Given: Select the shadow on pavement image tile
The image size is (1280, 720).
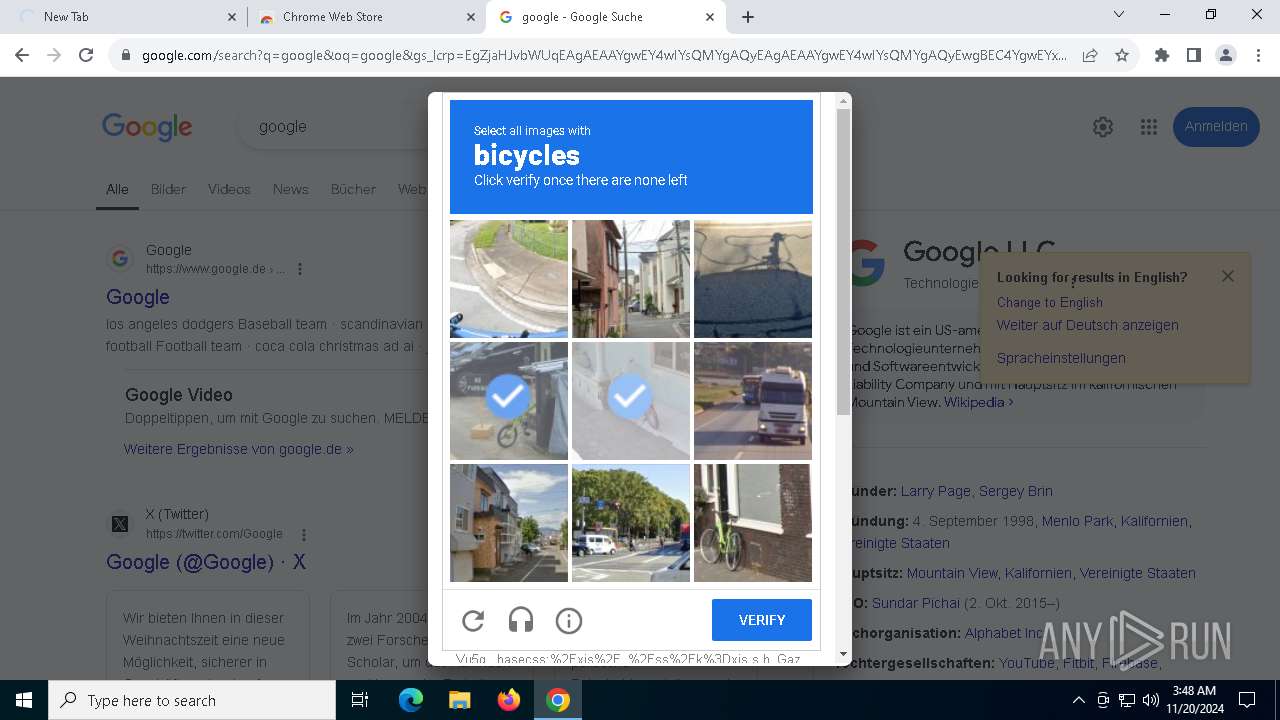Looking at the screenshot, I should 753,279.
